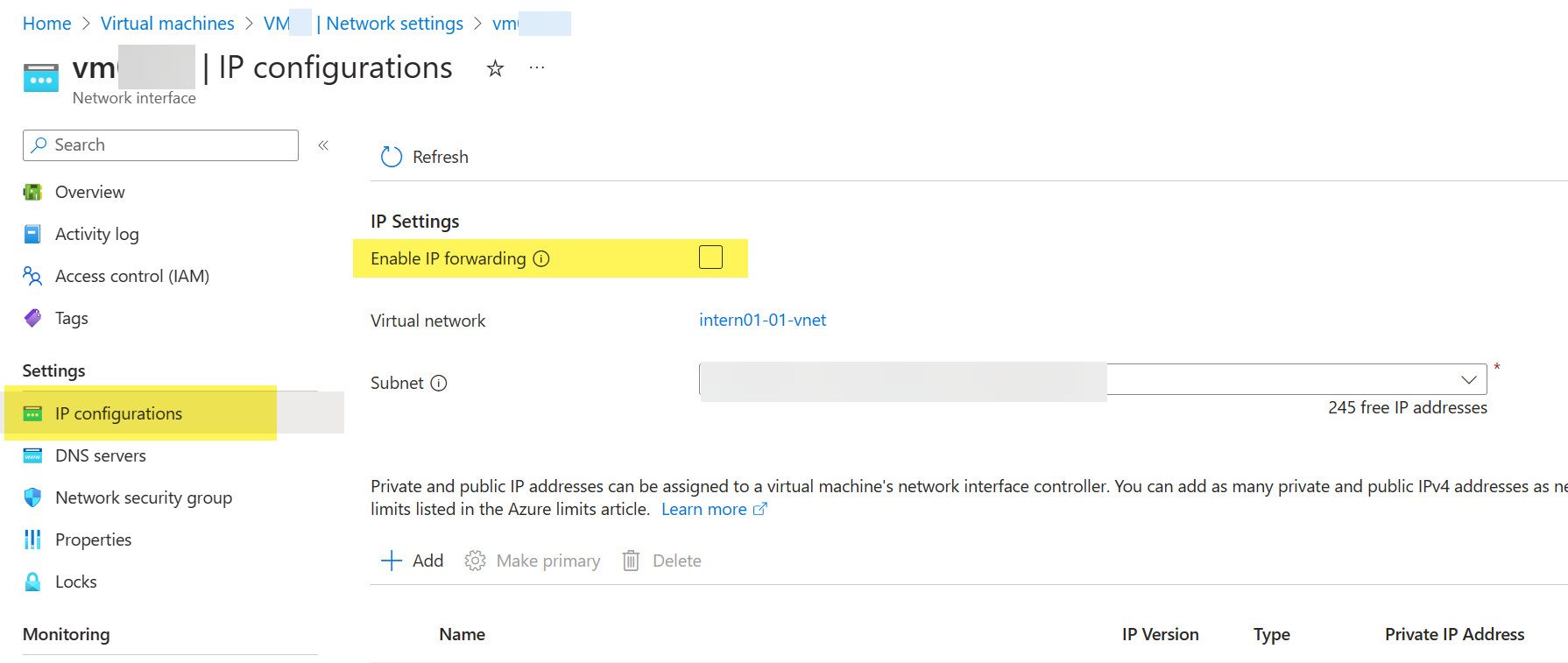Open more options via the ellipsis
This screenshot has height=663, width=1568.
click(536, 67)
